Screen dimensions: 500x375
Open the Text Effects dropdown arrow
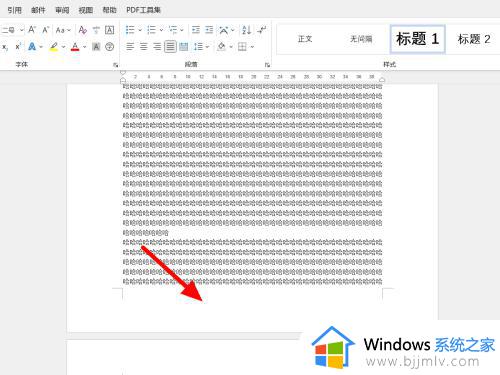[x=41, y=47]
